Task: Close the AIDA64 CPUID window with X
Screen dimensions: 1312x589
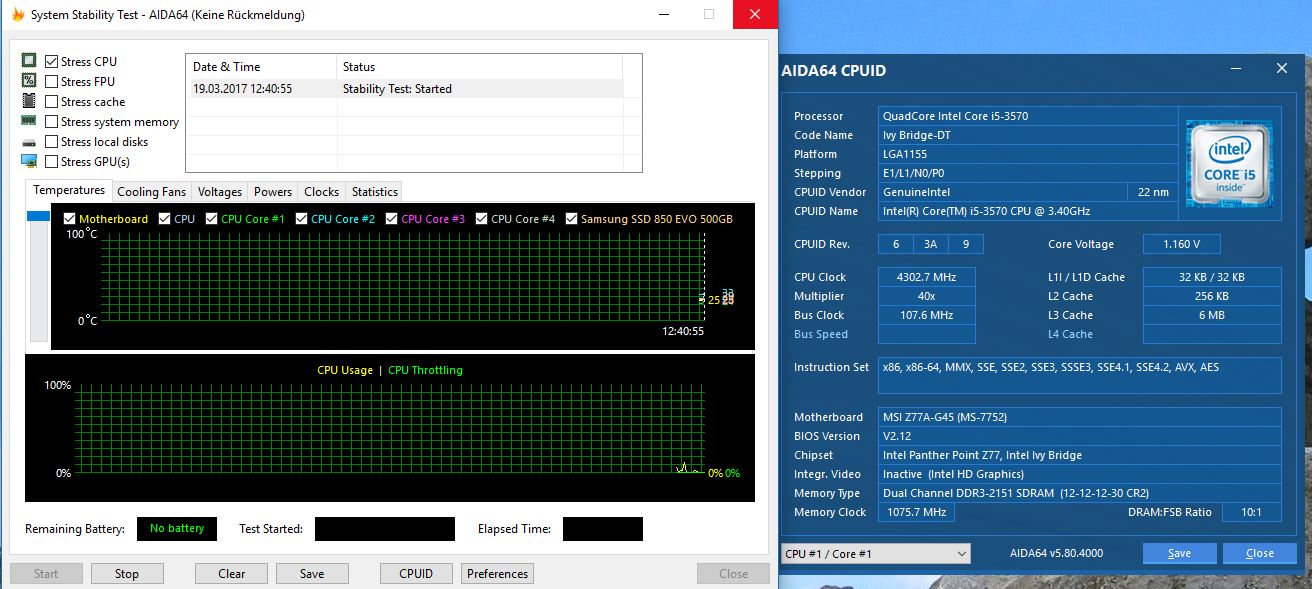Action: pos(1282,69)
